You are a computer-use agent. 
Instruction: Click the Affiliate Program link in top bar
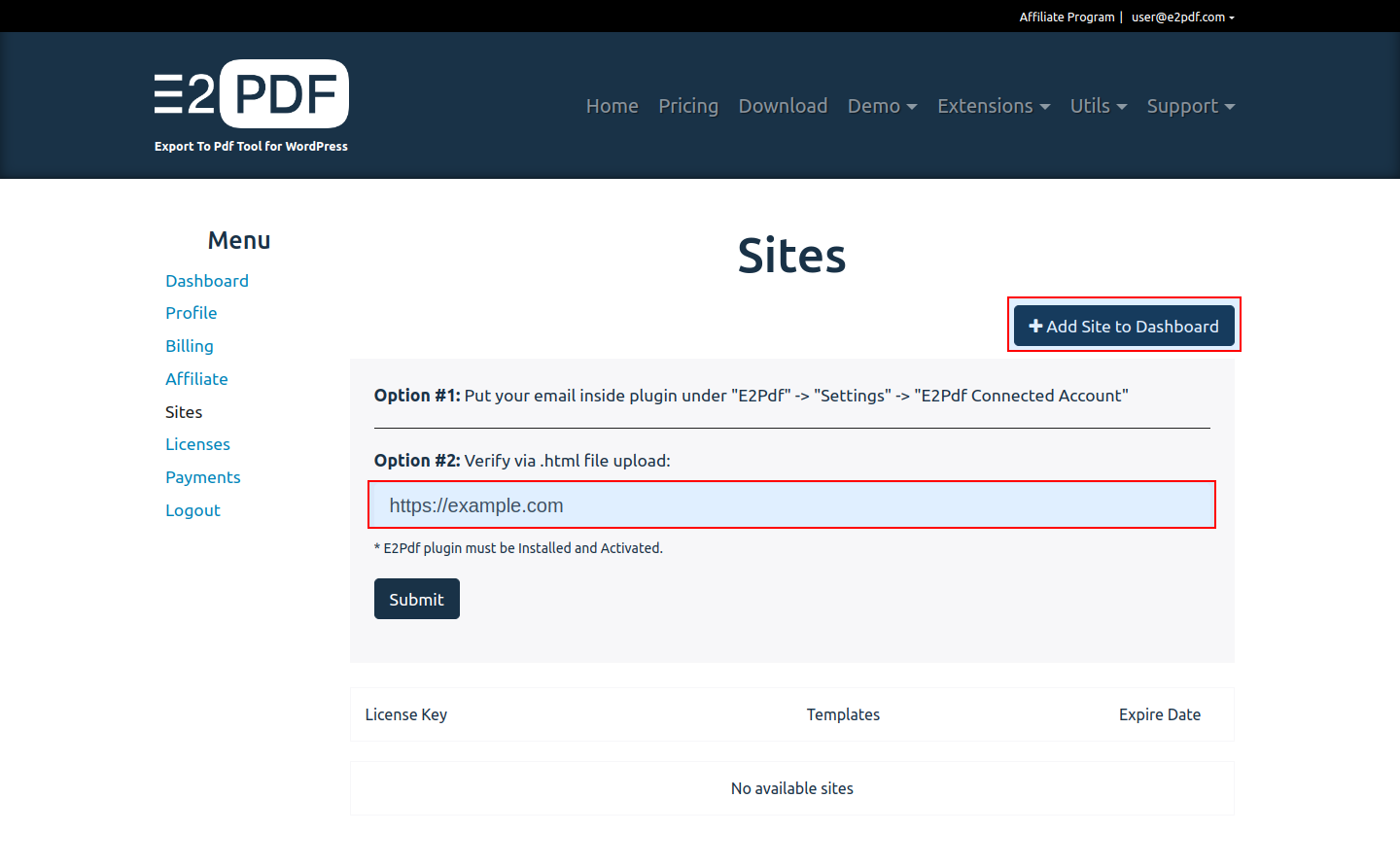[1067, 17]
